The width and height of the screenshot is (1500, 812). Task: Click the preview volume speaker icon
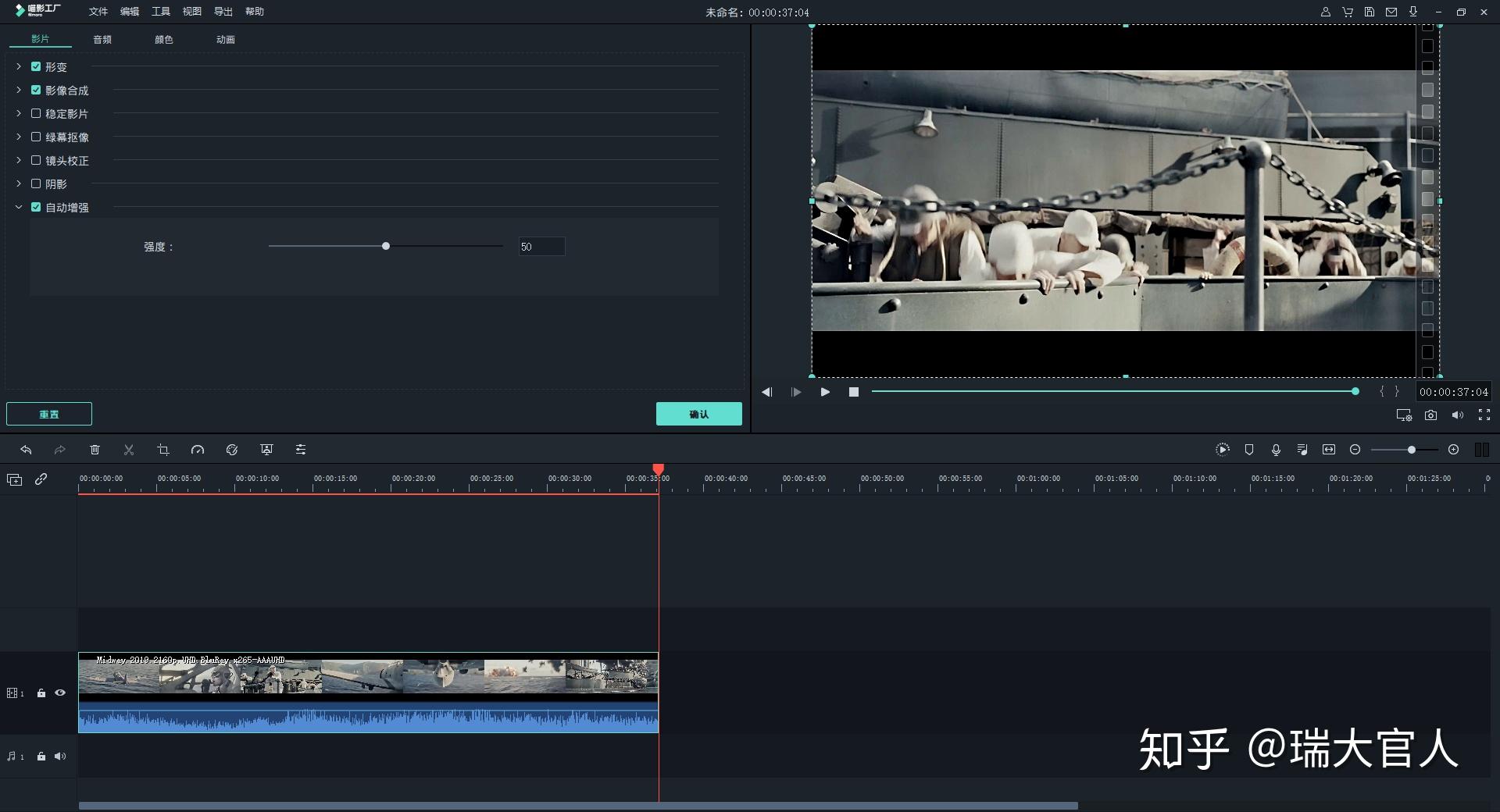pyautogui.click(x=1457, y=415)
